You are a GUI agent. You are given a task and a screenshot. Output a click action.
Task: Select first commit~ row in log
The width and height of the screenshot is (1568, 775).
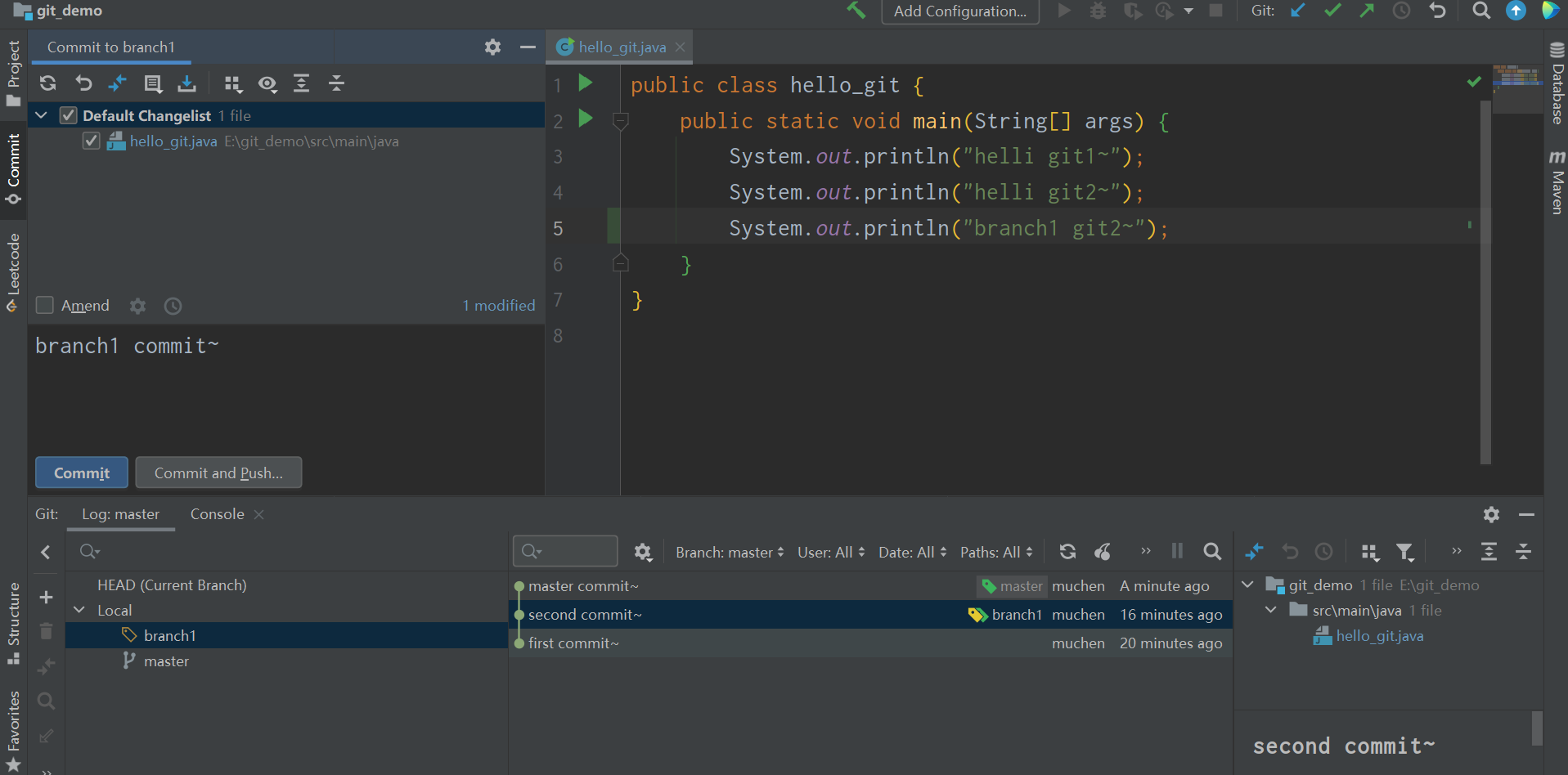click(870, 643)
